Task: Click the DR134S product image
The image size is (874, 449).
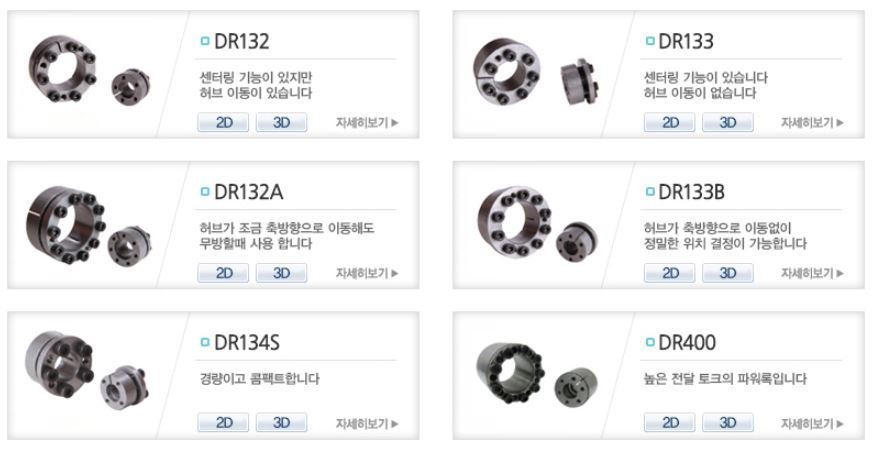Action: point(86,370)
